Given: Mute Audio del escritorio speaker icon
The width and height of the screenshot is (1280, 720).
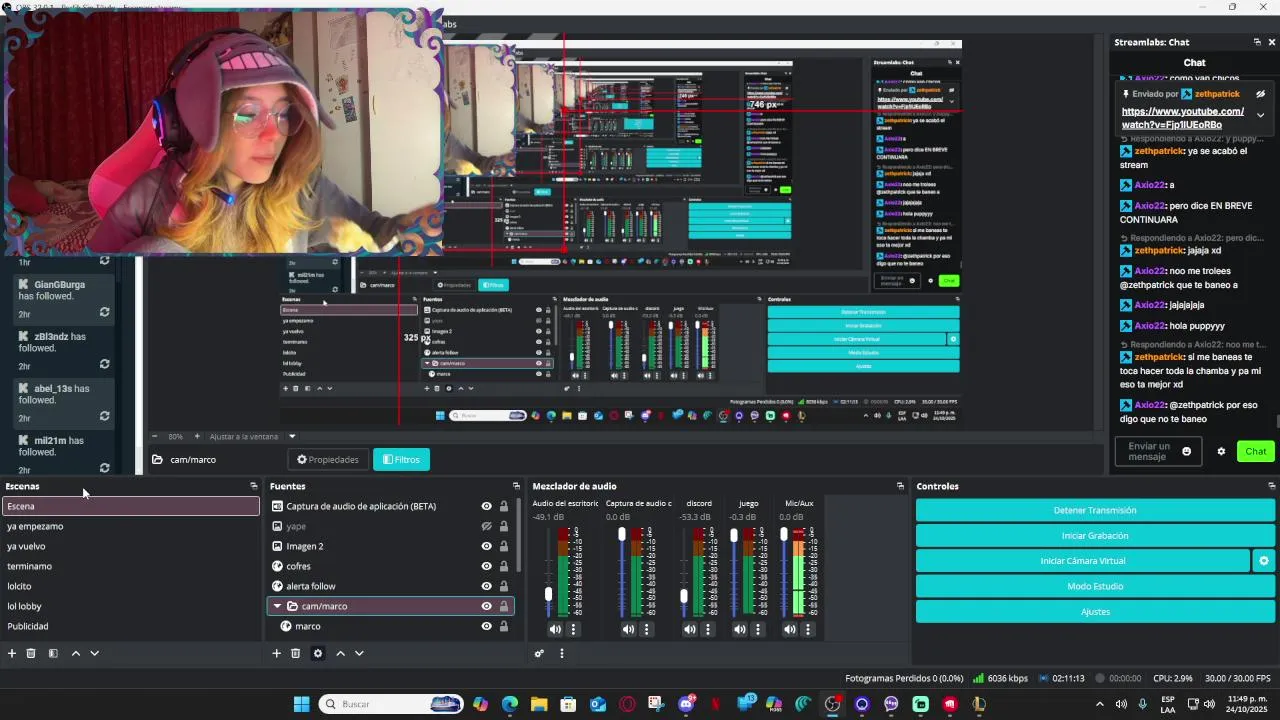Looking at the screenshot, I should (x=555, y=629).
